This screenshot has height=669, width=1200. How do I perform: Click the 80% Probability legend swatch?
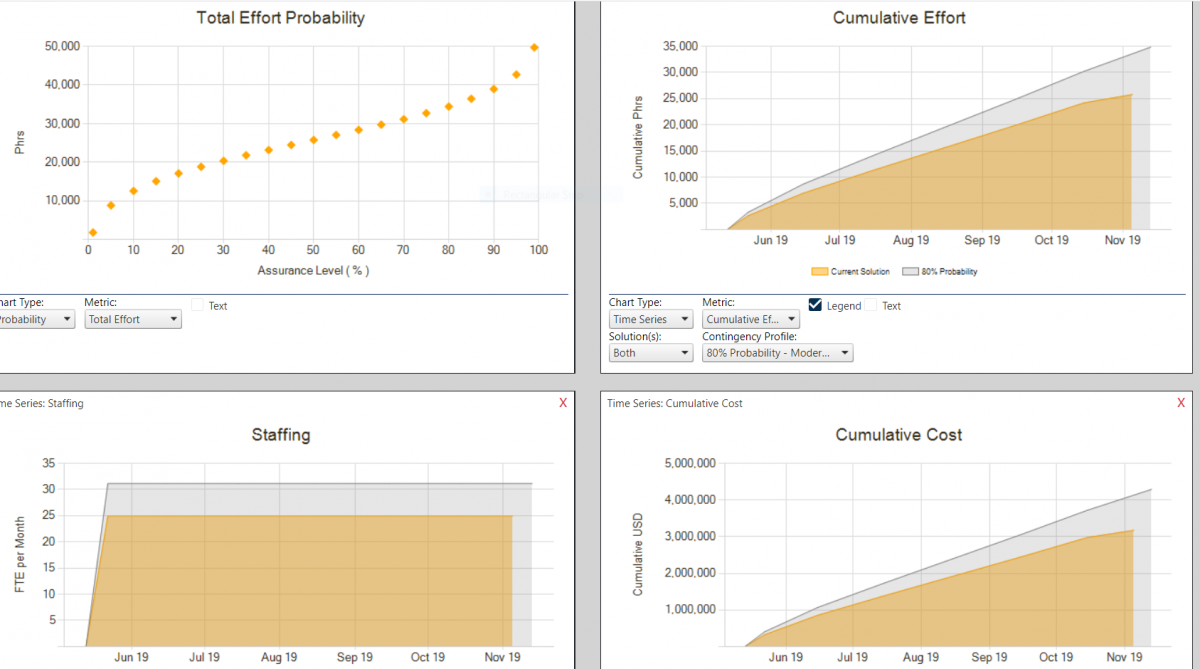coord(910,272)
